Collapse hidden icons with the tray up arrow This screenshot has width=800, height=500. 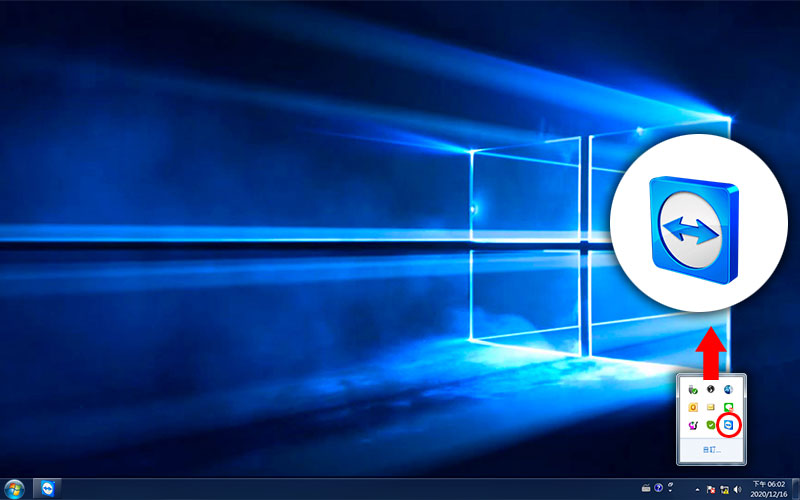point(697,490)
